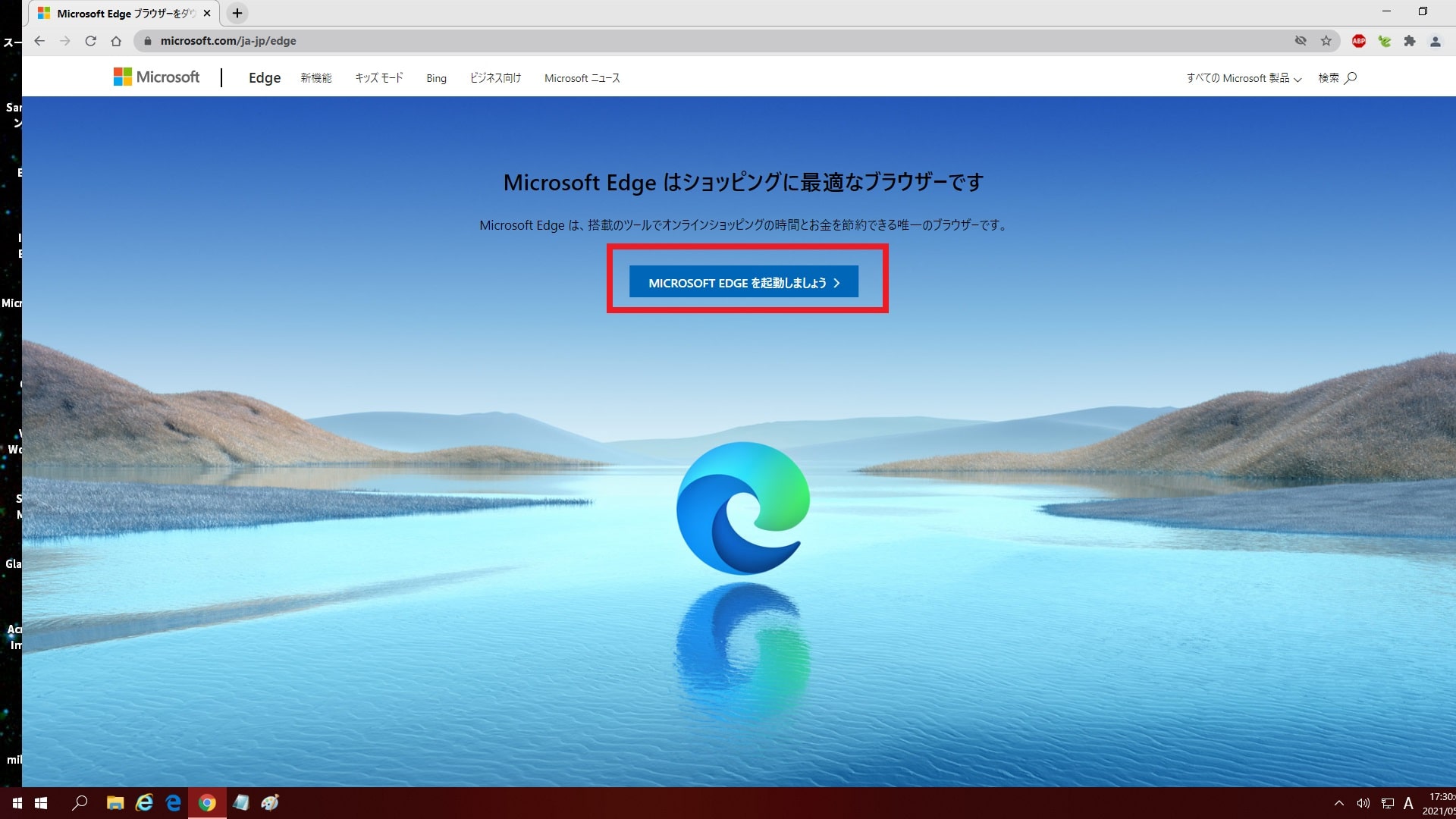The image size is (1456, 819).
Task: Click the crossed-eye icon in the address bar
Action: point(1301,41)
